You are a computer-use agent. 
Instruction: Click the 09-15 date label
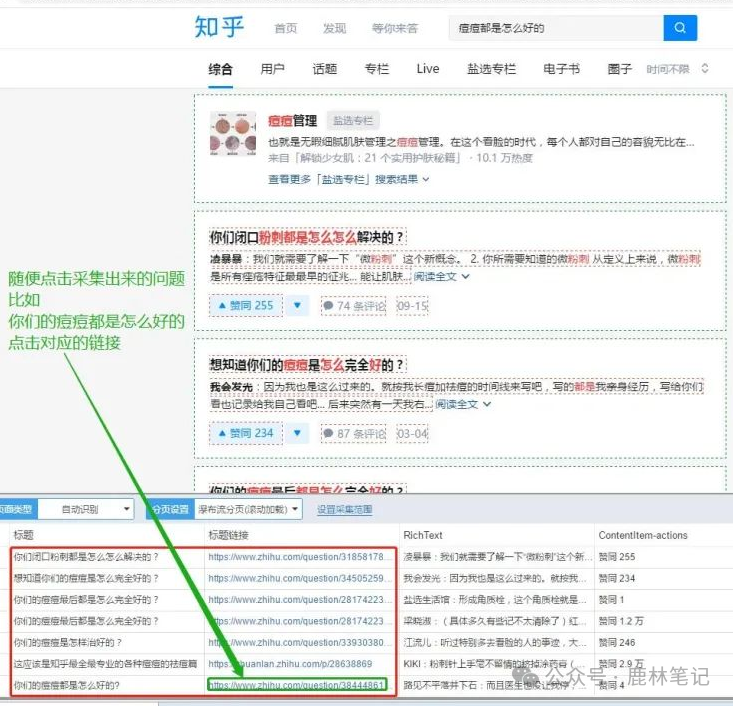[412, 306]
